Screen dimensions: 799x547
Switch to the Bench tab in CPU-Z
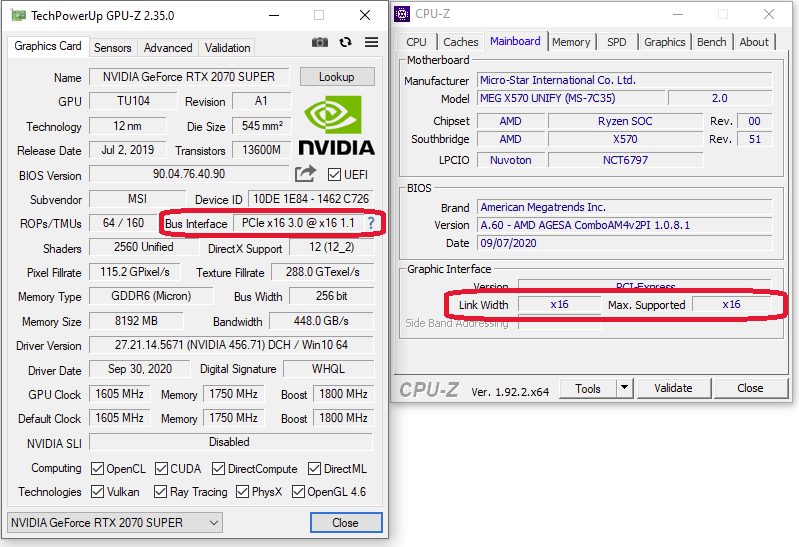pos(712,42)
